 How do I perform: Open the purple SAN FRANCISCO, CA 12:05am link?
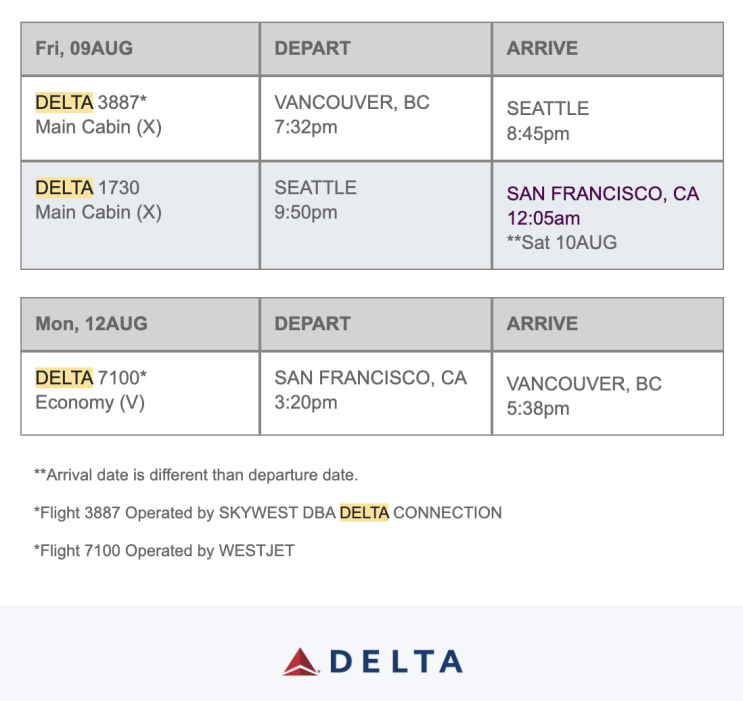602,205
